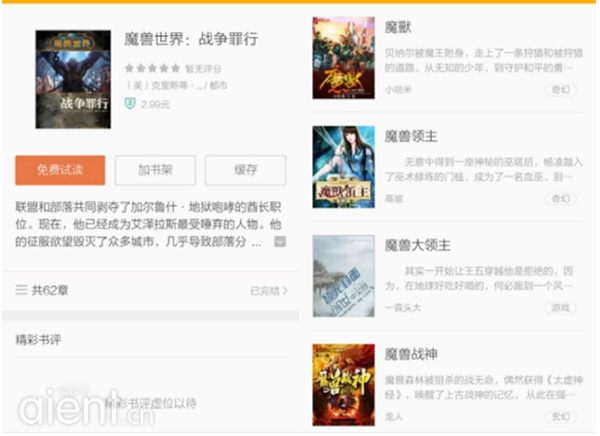
Task: Click the 精彩书评 section heading
Action: [38, 340]
